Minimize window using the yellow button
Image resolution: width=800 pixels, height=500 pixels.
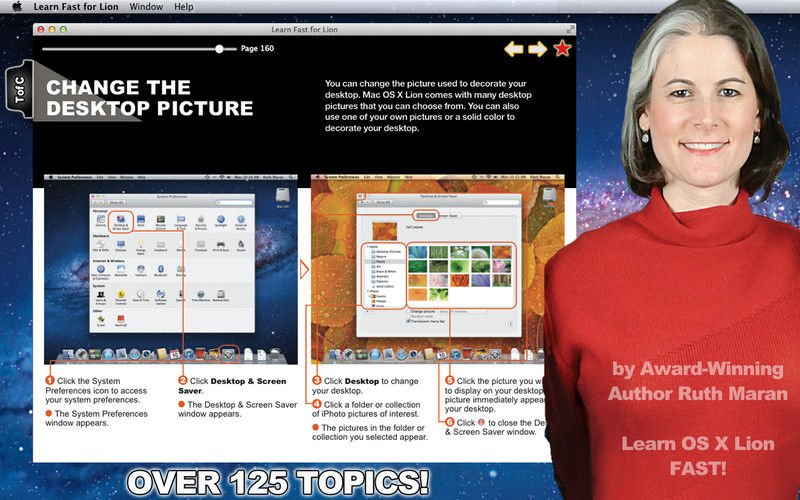tap(52, 29)
